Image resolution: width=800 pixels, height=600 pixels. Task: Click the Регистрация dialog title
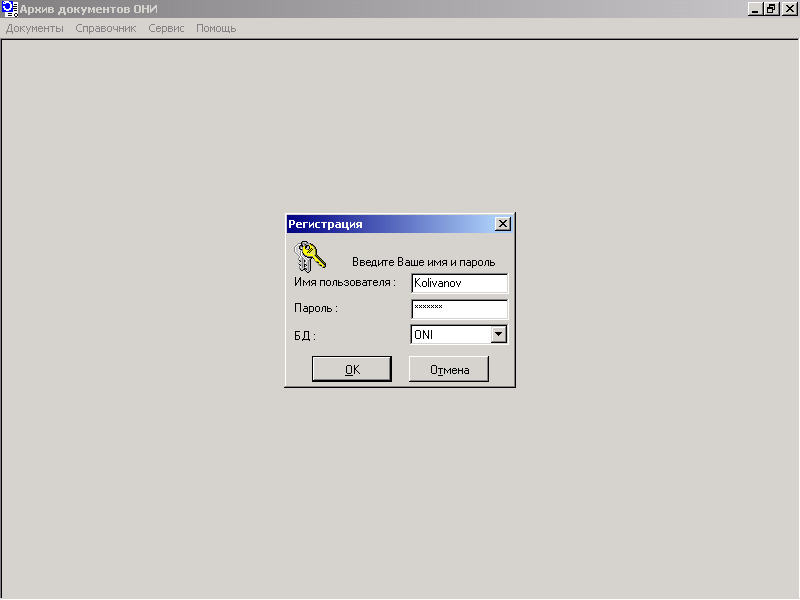click(x=326, y=224)
